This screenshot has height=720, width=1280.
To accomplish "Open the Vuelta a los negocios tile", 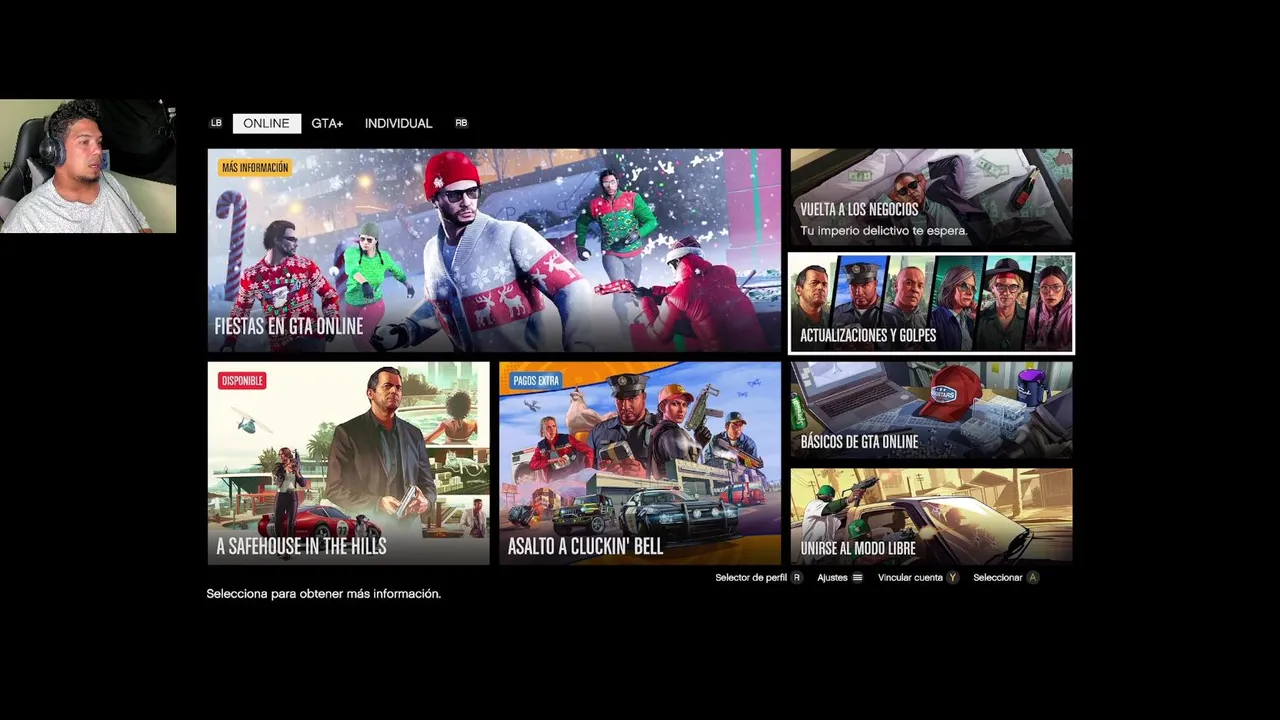I will pyautogui.click(x=931, y=197).
